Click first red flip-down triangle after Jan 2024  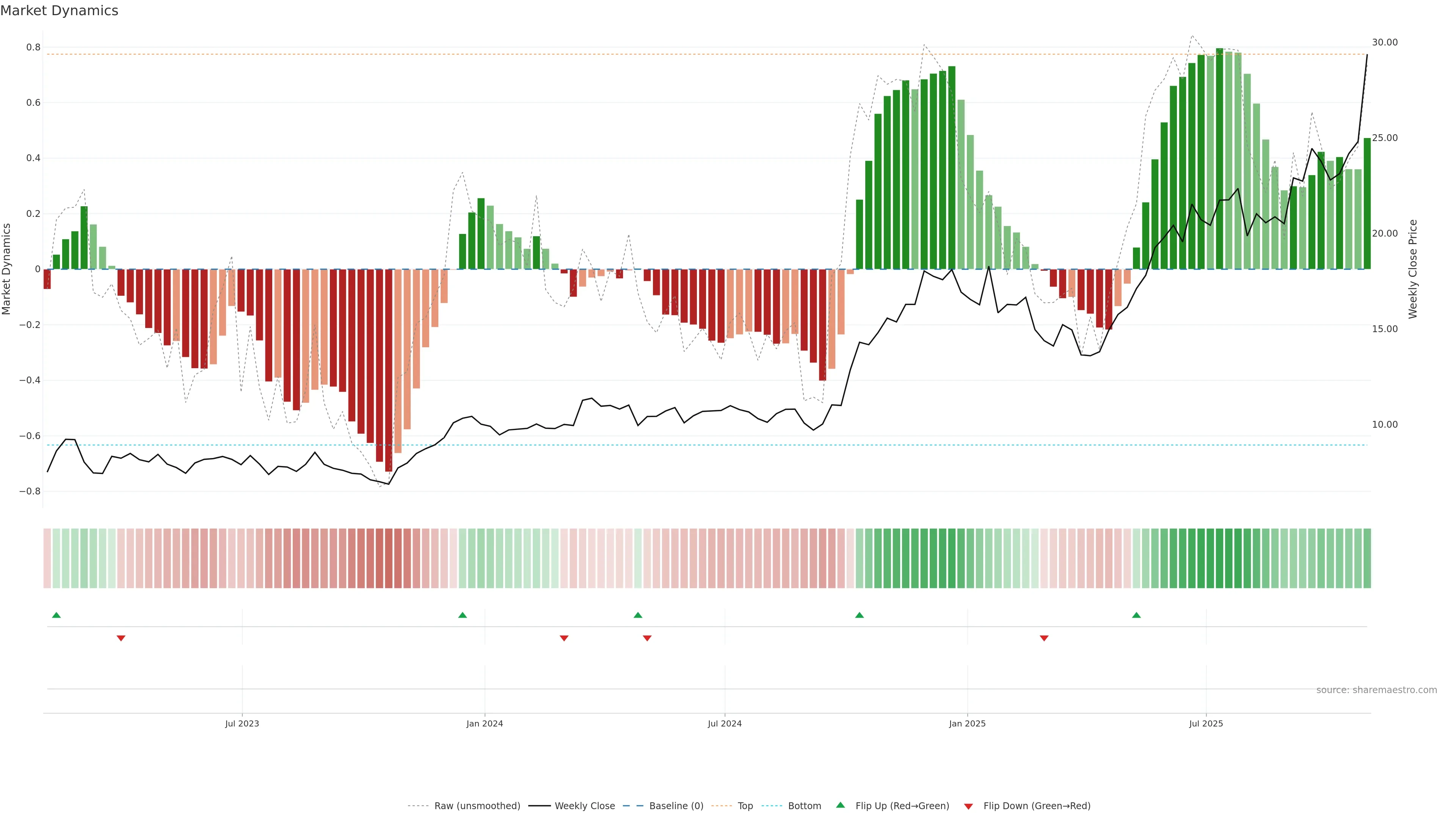point(563,638)
